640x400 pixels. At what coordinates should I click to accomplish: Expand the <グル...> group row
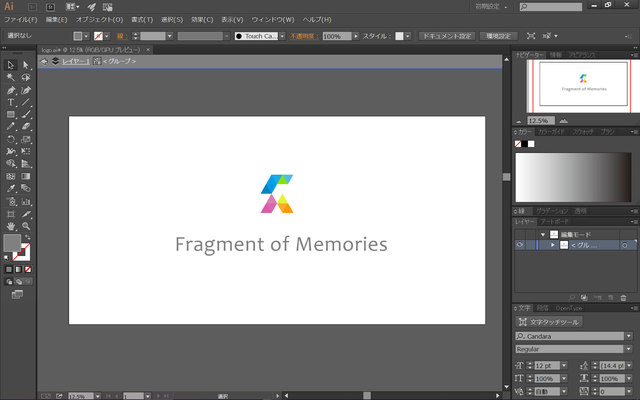point(553,245)
